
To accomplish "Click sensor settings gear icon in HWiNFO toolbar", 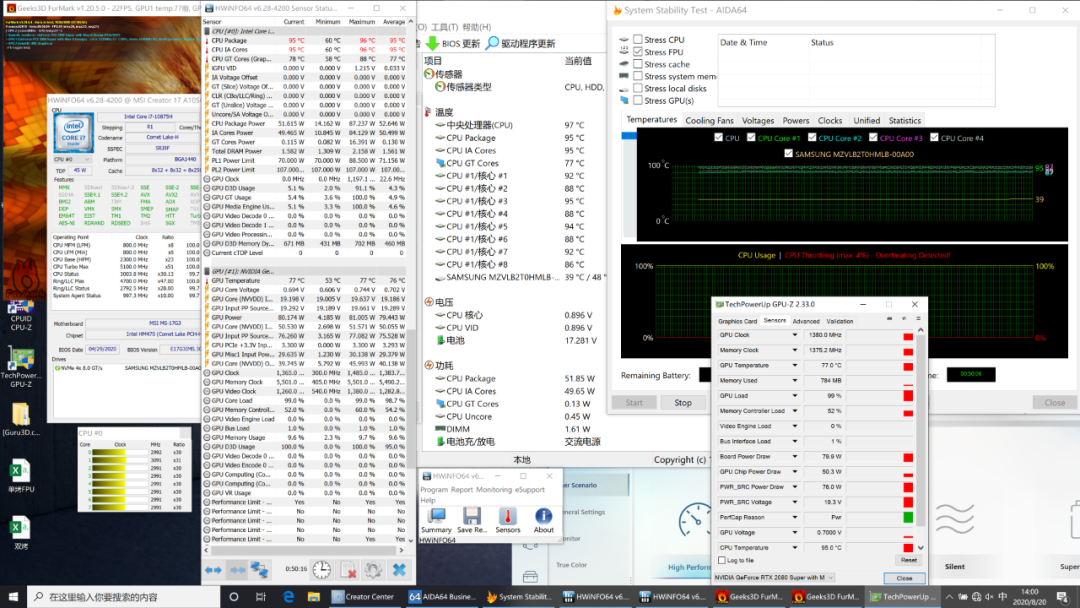I will (x=372, y=569).
